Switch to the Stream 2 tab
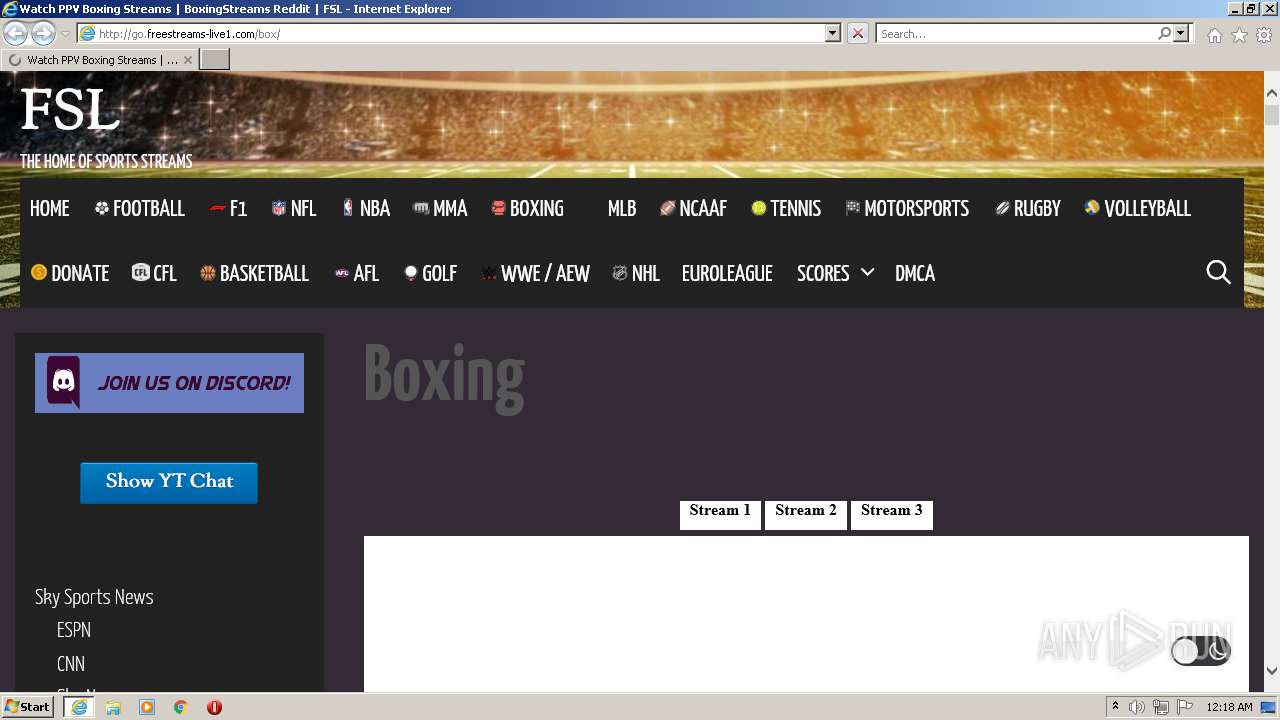This screenshot has height=720, width=1280. [x=806, y=514]
